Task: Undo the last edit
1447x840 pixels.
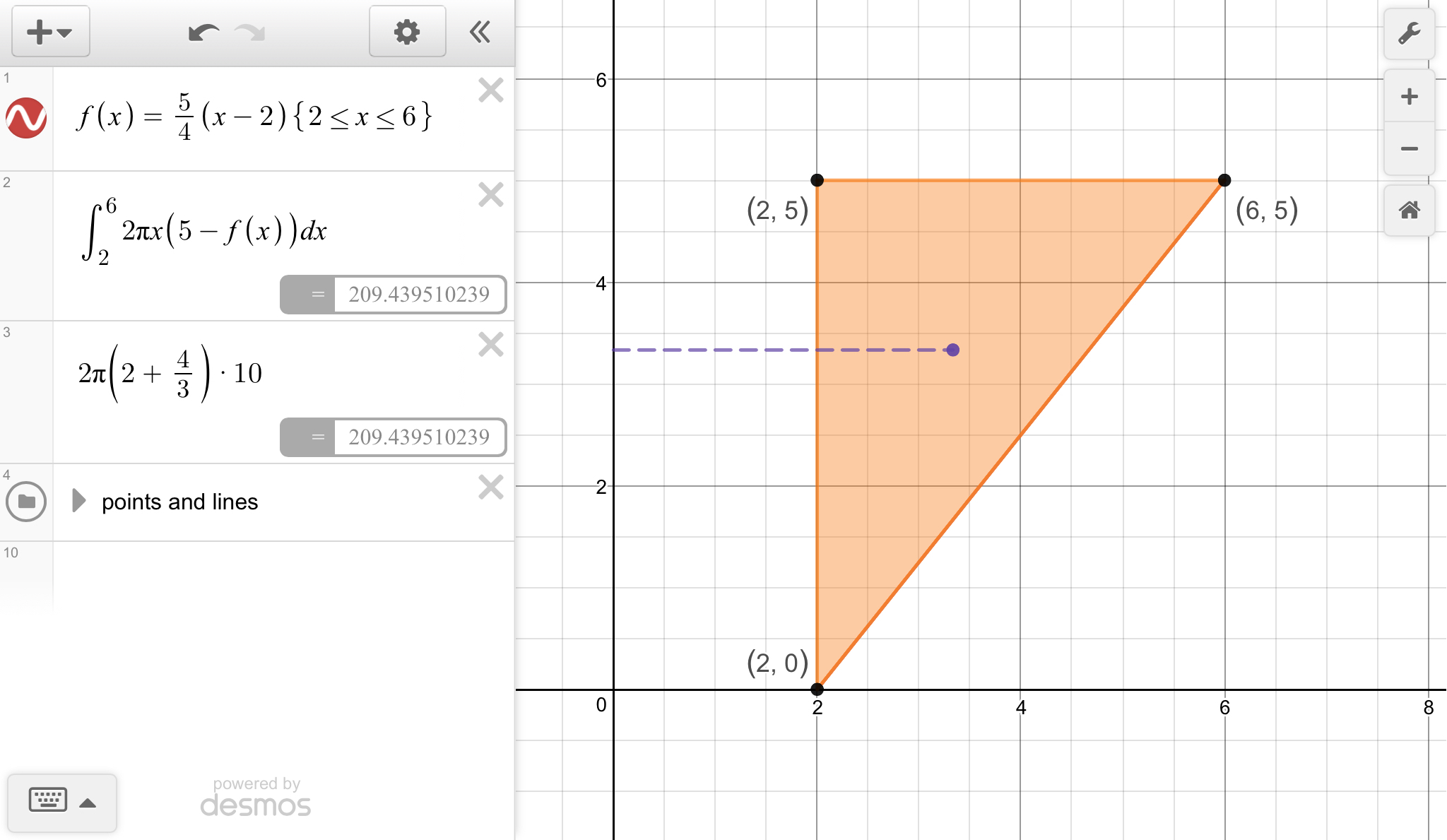Action: click(x=203, y=32)
